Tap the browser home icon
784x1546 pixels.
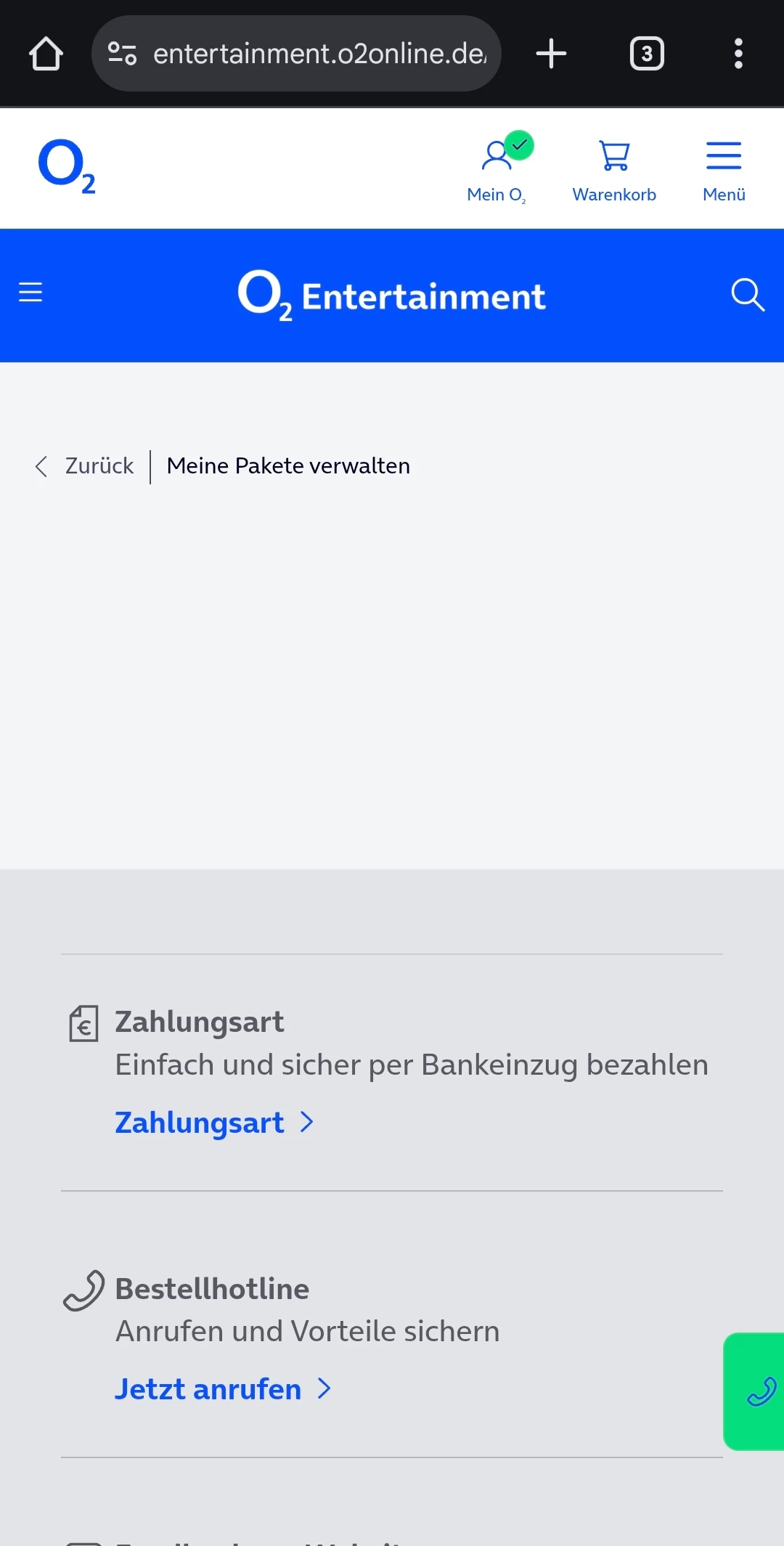pyautogui.click(x=46, y=54)
